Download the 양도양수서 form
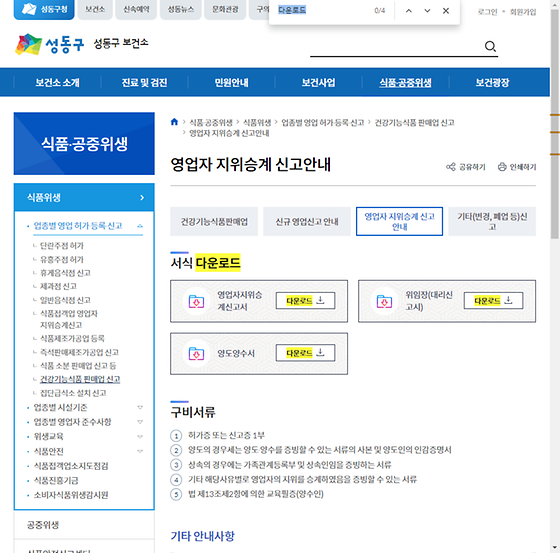This screenshot has width=560, height=553. point(305,353)
